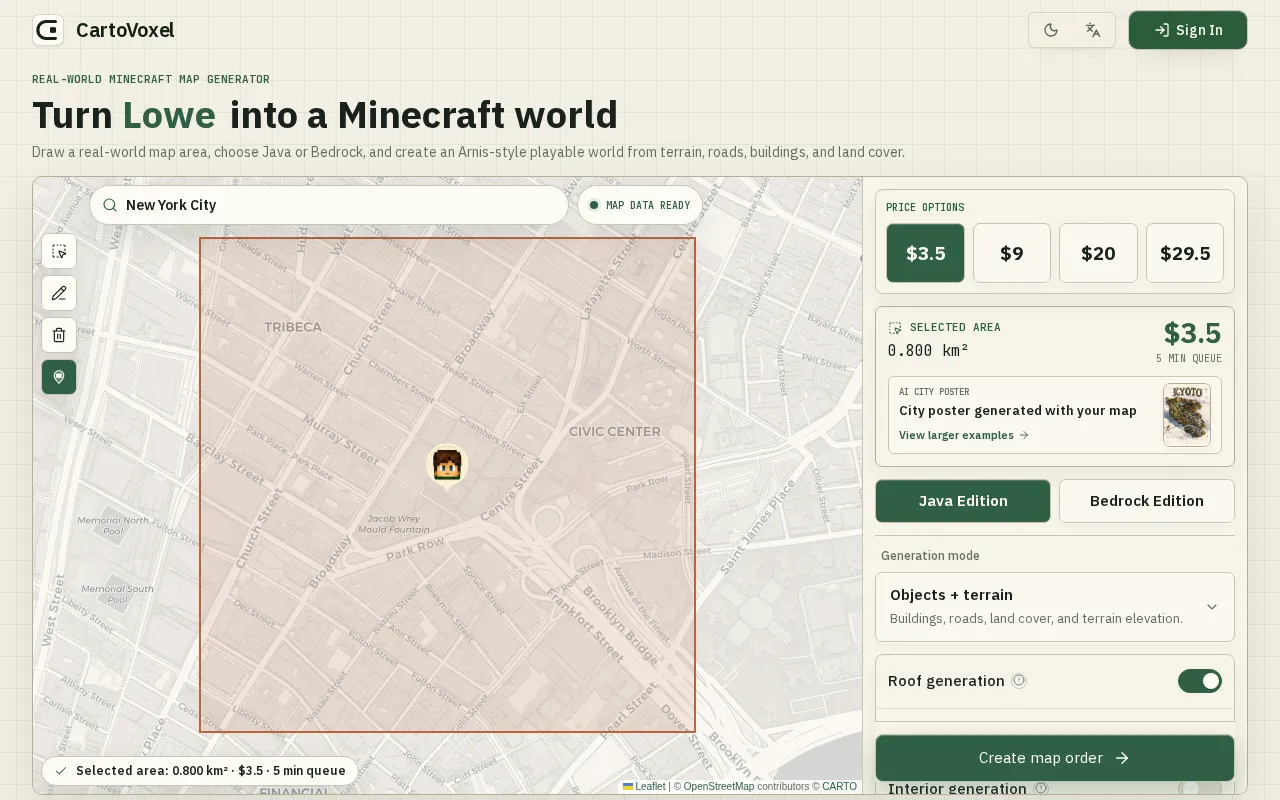
Task: Open View larger examples link
Action: tap(964, 435)
